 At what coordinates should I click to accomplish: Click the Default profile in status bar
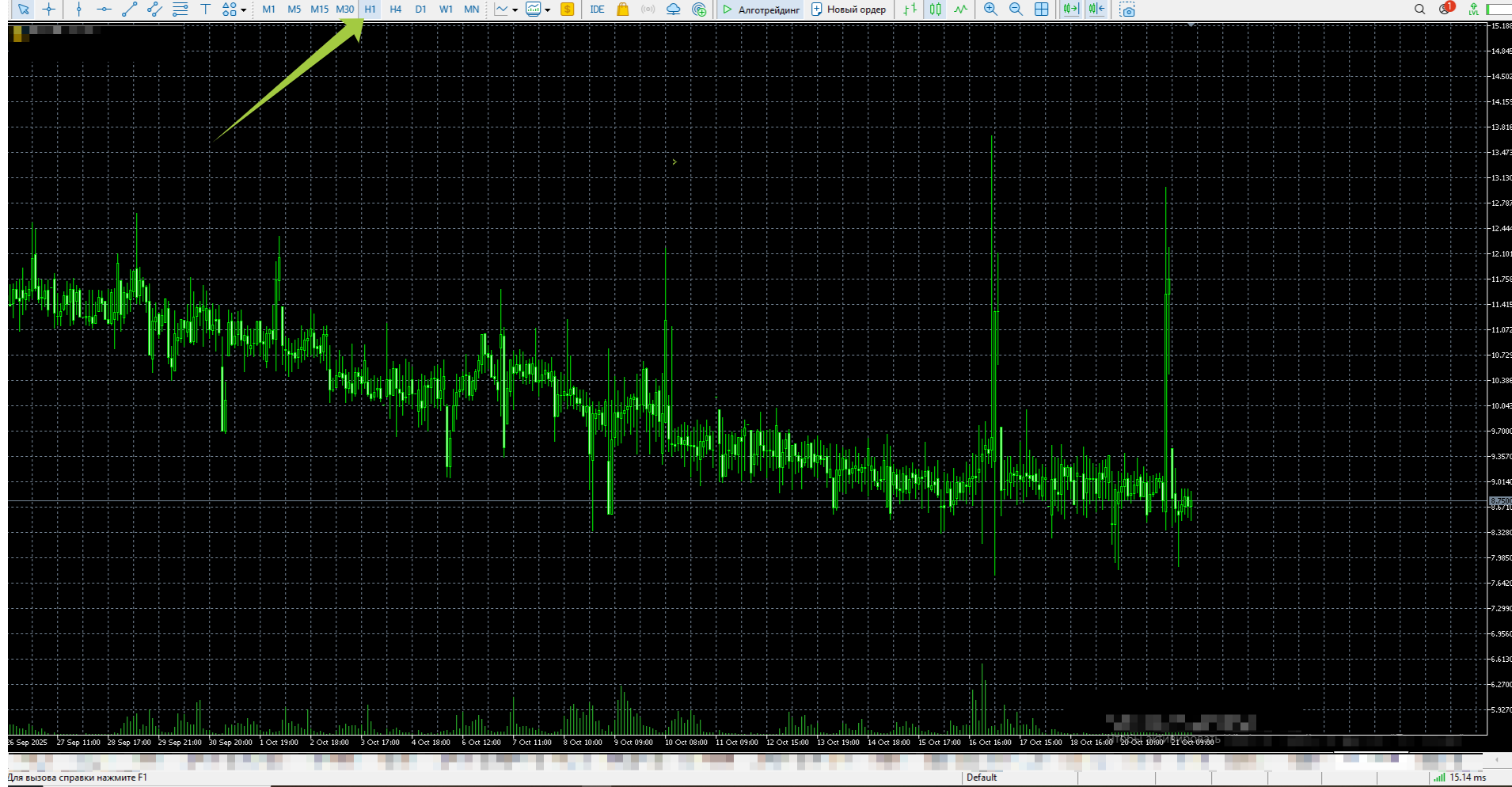[x=982, y=777]
